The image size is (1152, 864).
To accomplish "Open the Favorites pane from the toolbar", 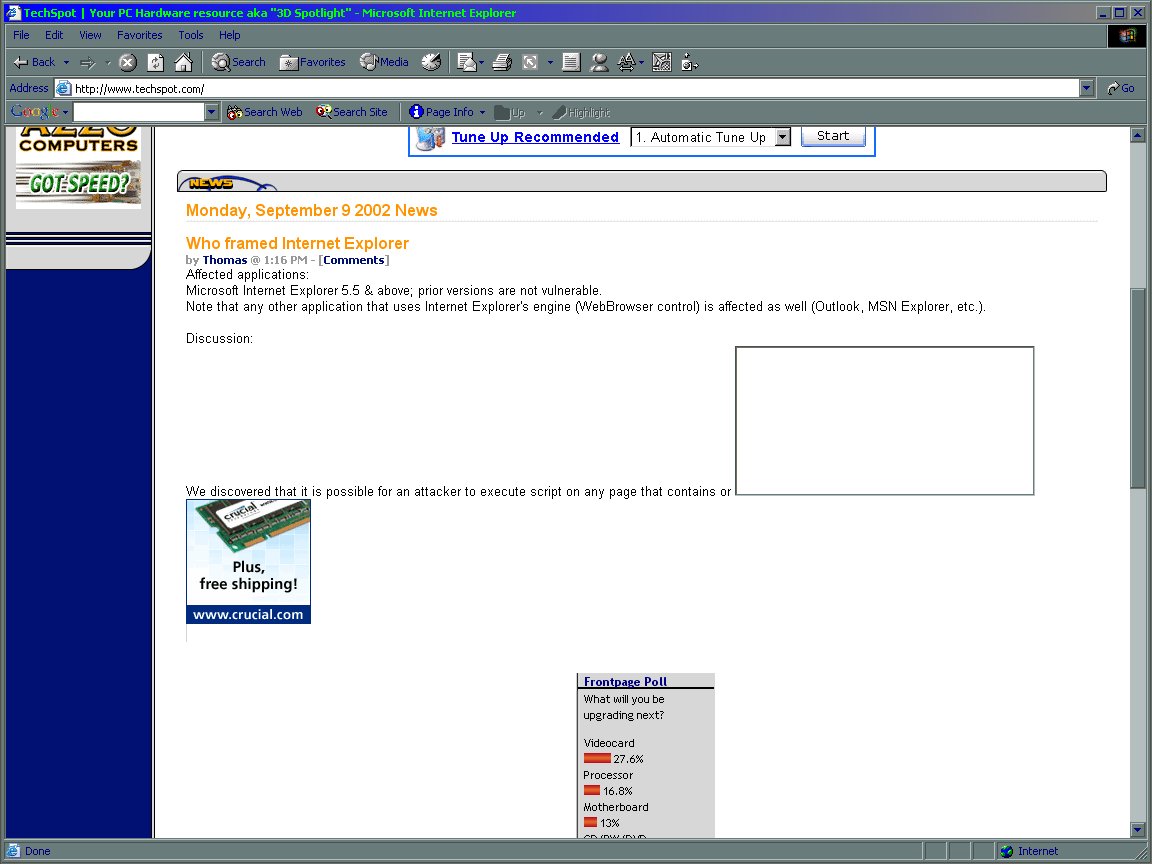I will pos(312,62).
